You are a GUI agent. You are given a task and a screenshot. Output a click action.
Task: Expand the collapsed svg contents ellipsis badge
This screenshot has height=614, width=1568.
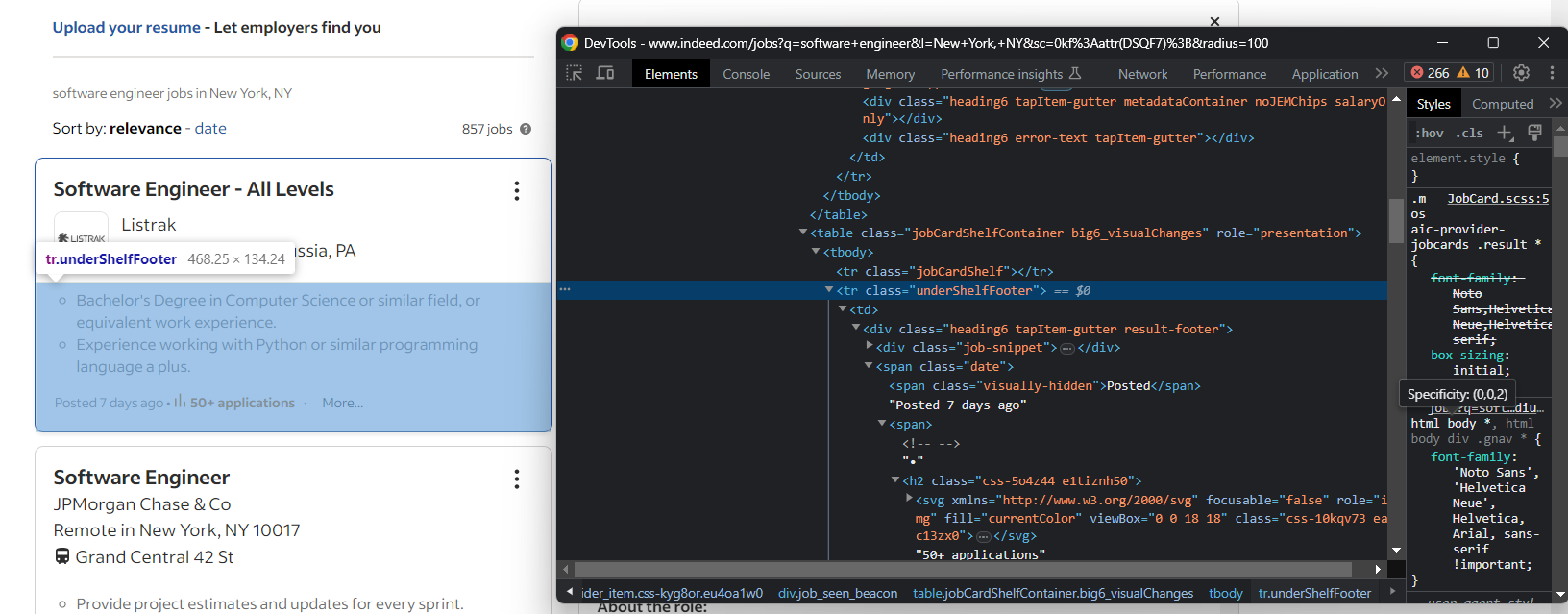(x=983, y=536)
